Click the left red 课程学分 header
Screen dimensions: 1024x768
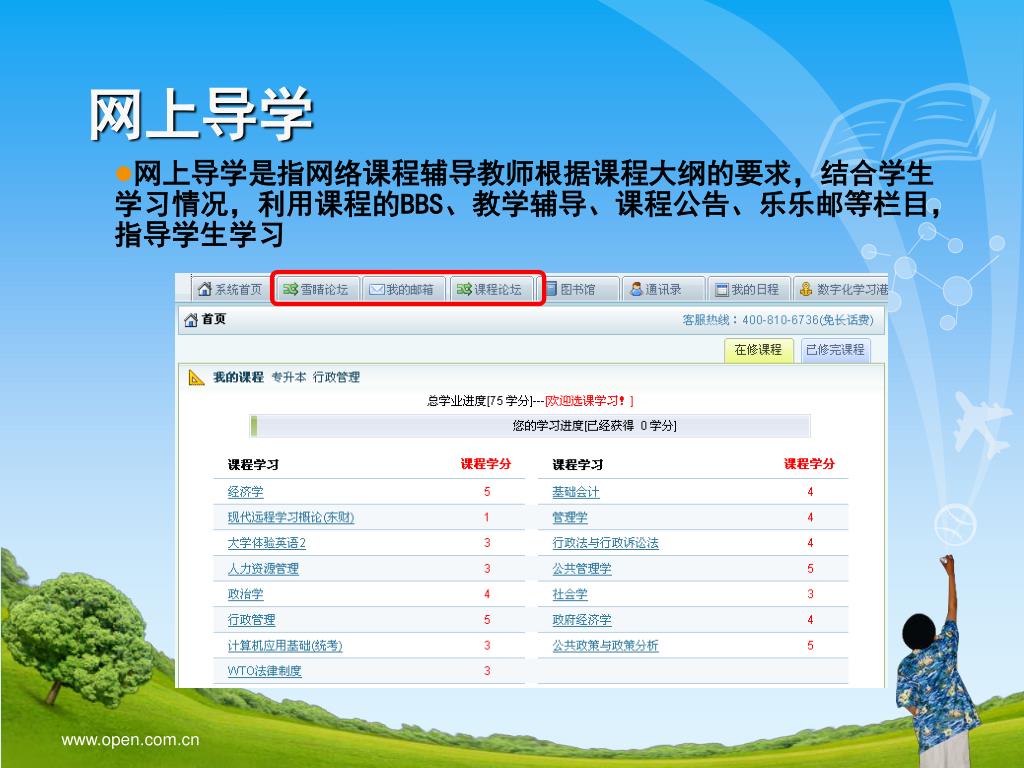[x=486, y=464]
